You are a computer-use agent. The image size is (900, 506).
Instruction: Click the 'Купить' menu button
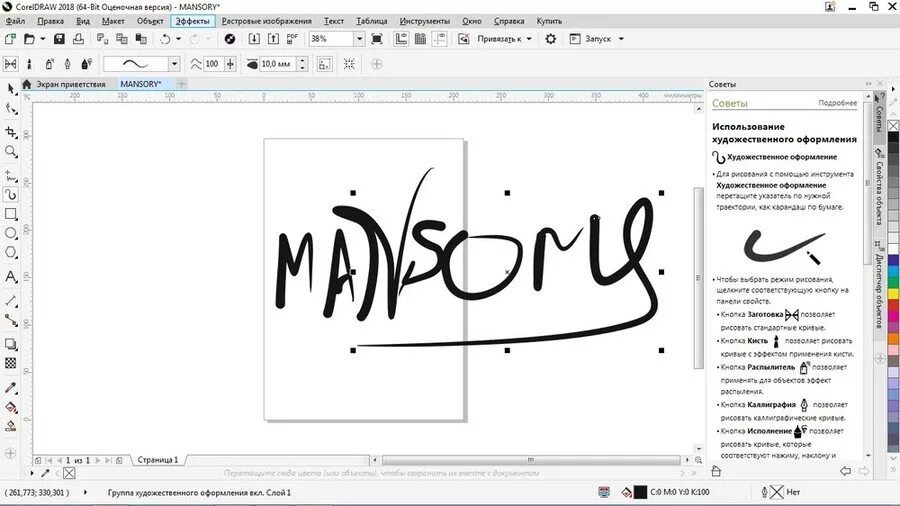[x=549, y=21]
